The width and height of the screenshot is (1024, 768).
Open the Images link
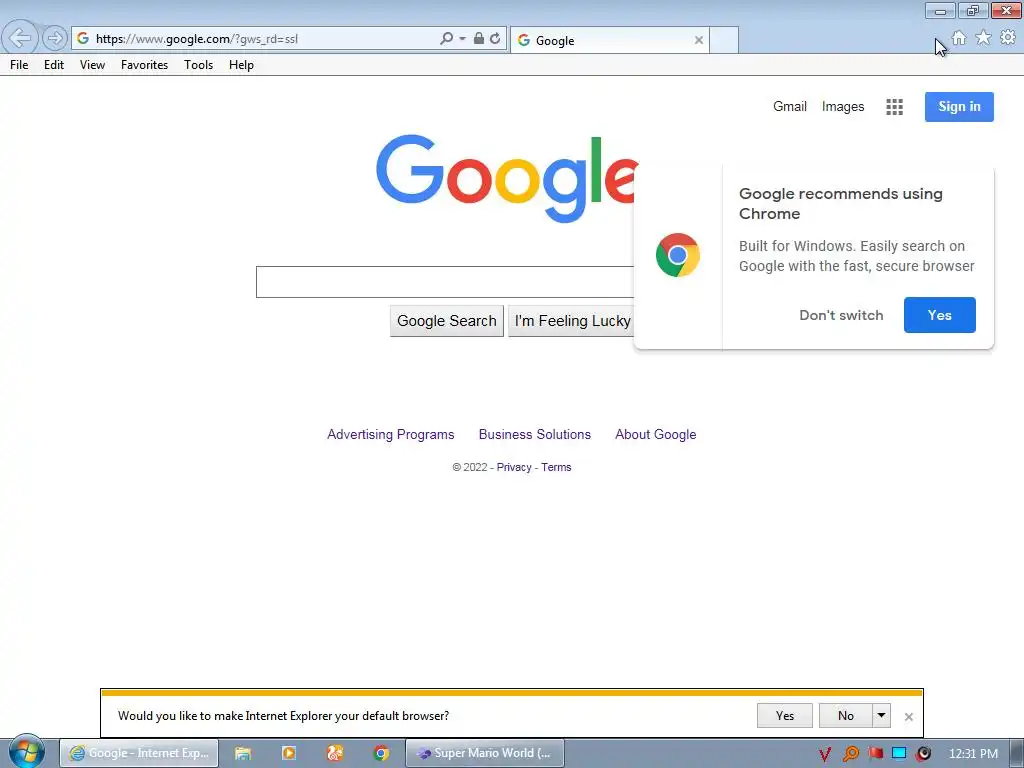pos(842,106)
